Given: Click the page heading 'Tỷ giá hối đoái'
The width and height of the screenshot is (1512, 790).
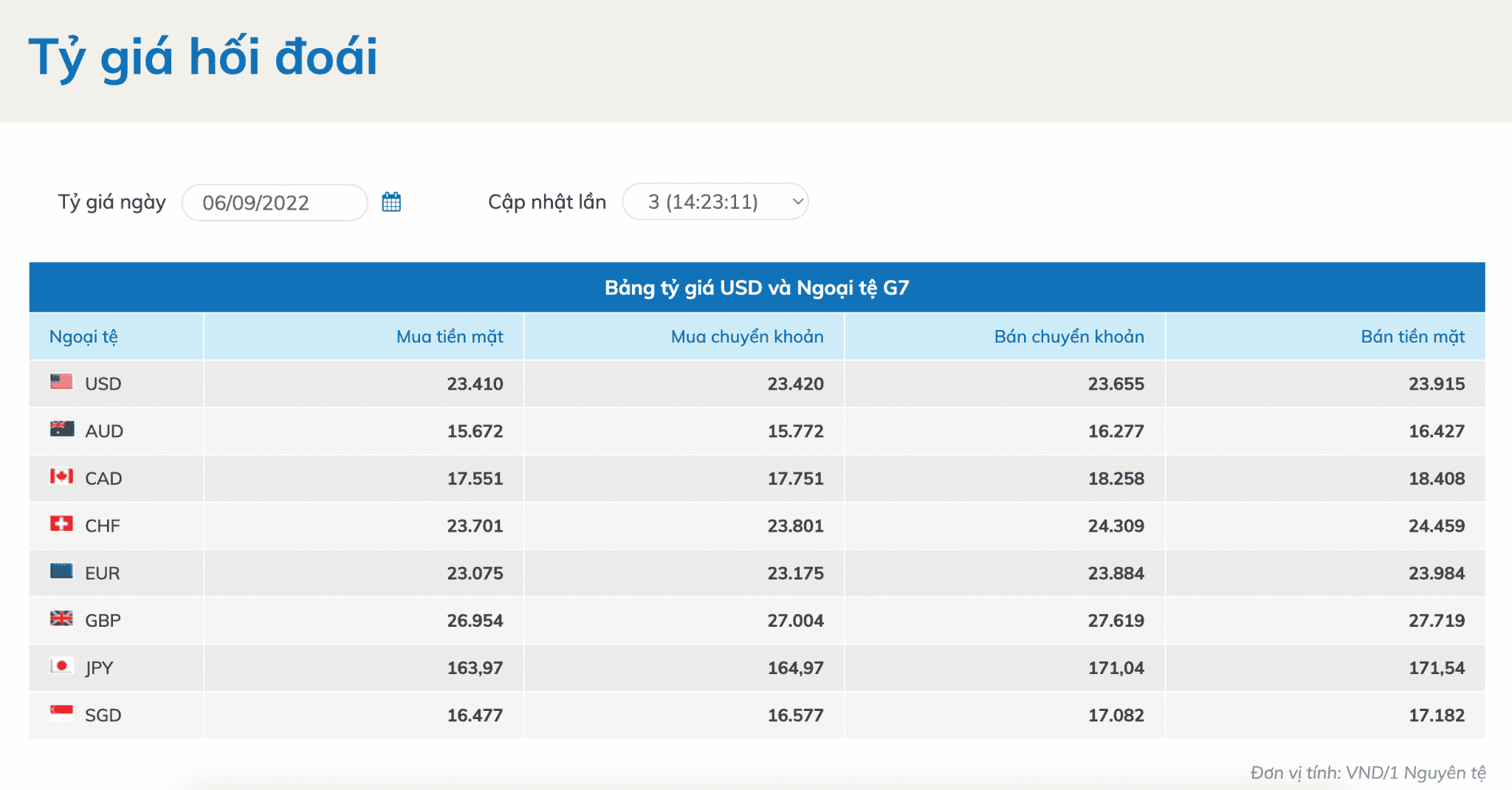Looking at the screenshot, I should point(203,57).
